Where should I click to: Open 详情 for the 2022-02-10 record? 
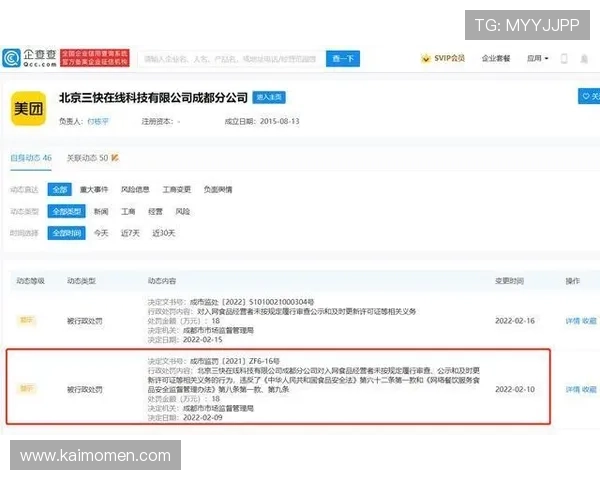coord(573,389)
